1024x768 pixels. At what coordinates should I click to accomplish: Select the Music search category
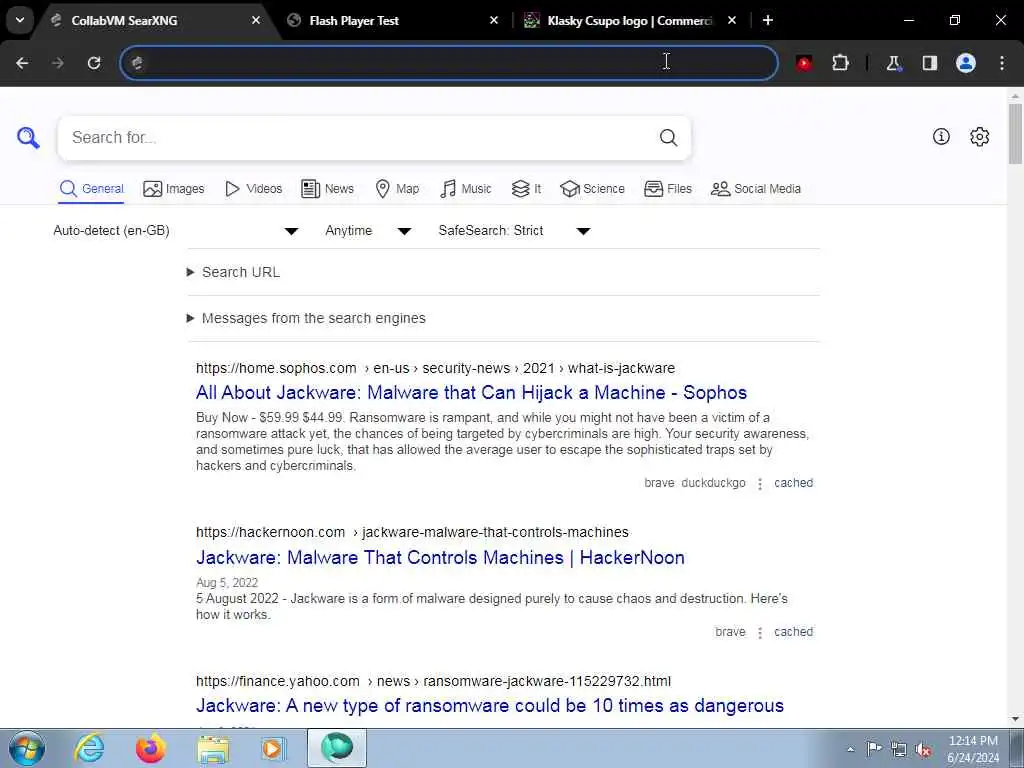click(466, 189)
